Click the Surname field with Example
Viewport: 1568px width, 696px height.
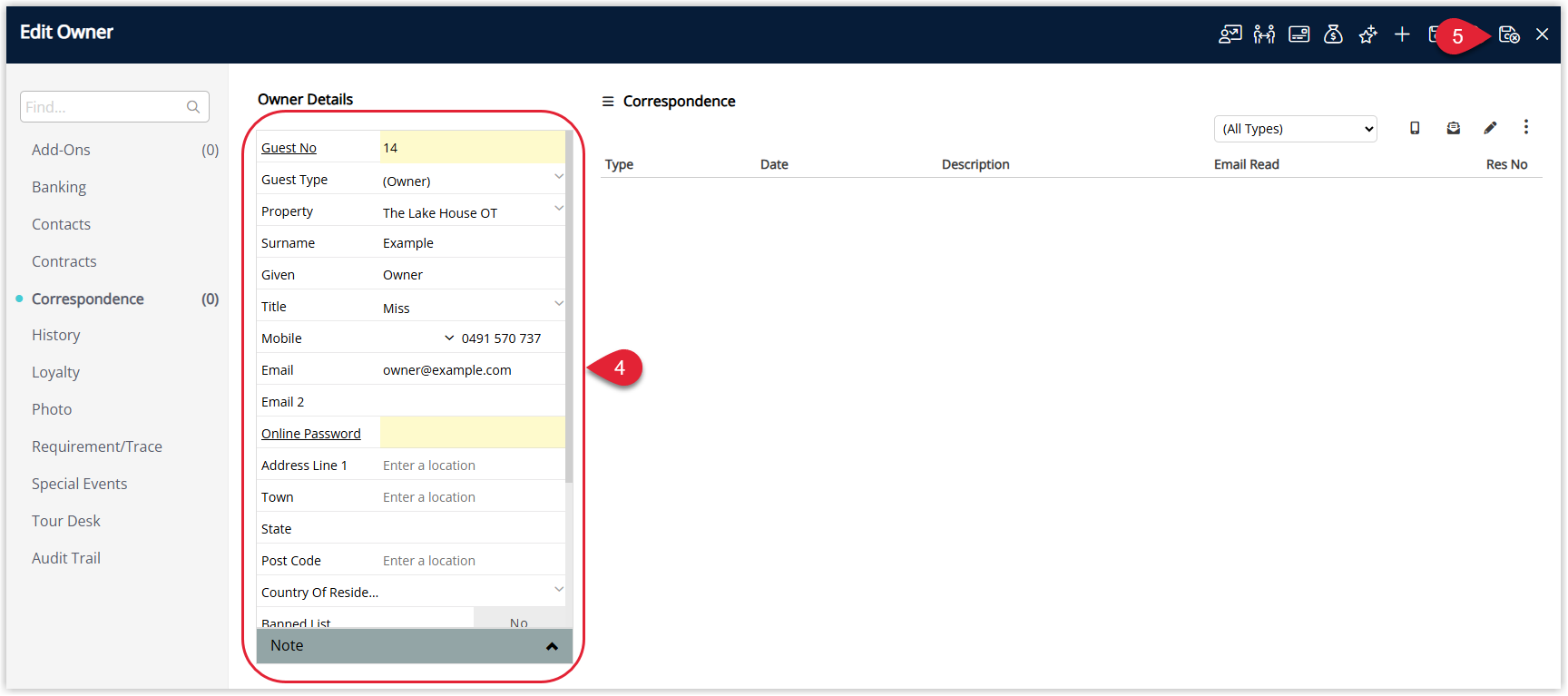[472, 242]
